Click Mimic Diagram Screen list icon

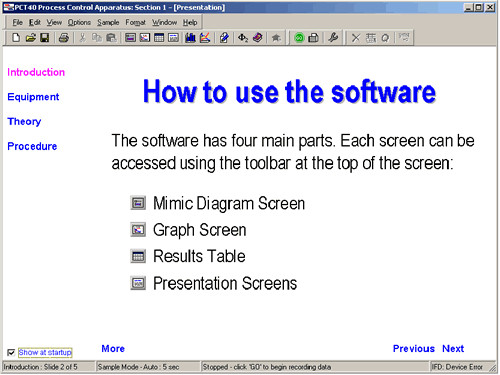tap(138, 203)
